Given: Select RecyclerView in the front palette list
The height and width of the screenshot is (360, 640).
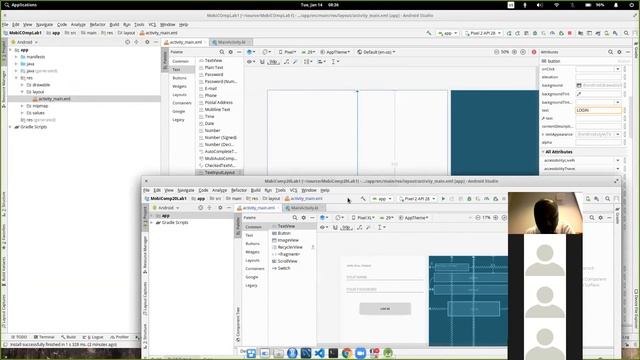Looking at the screenshot, I should 290,247.
